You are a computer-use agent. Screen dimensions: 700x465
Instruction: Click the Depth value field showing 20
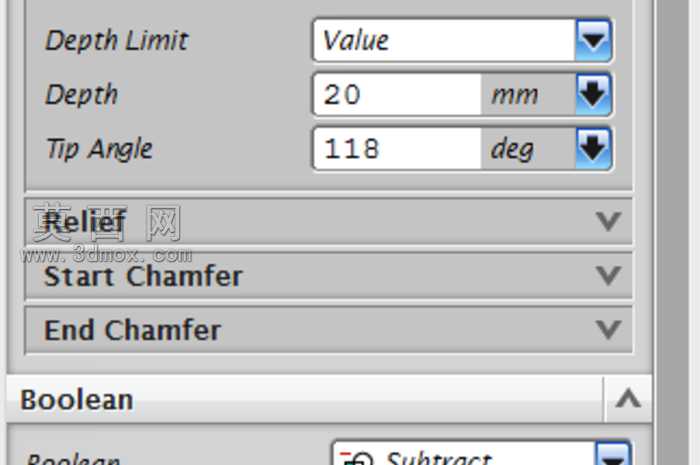[x=397, y=95]
